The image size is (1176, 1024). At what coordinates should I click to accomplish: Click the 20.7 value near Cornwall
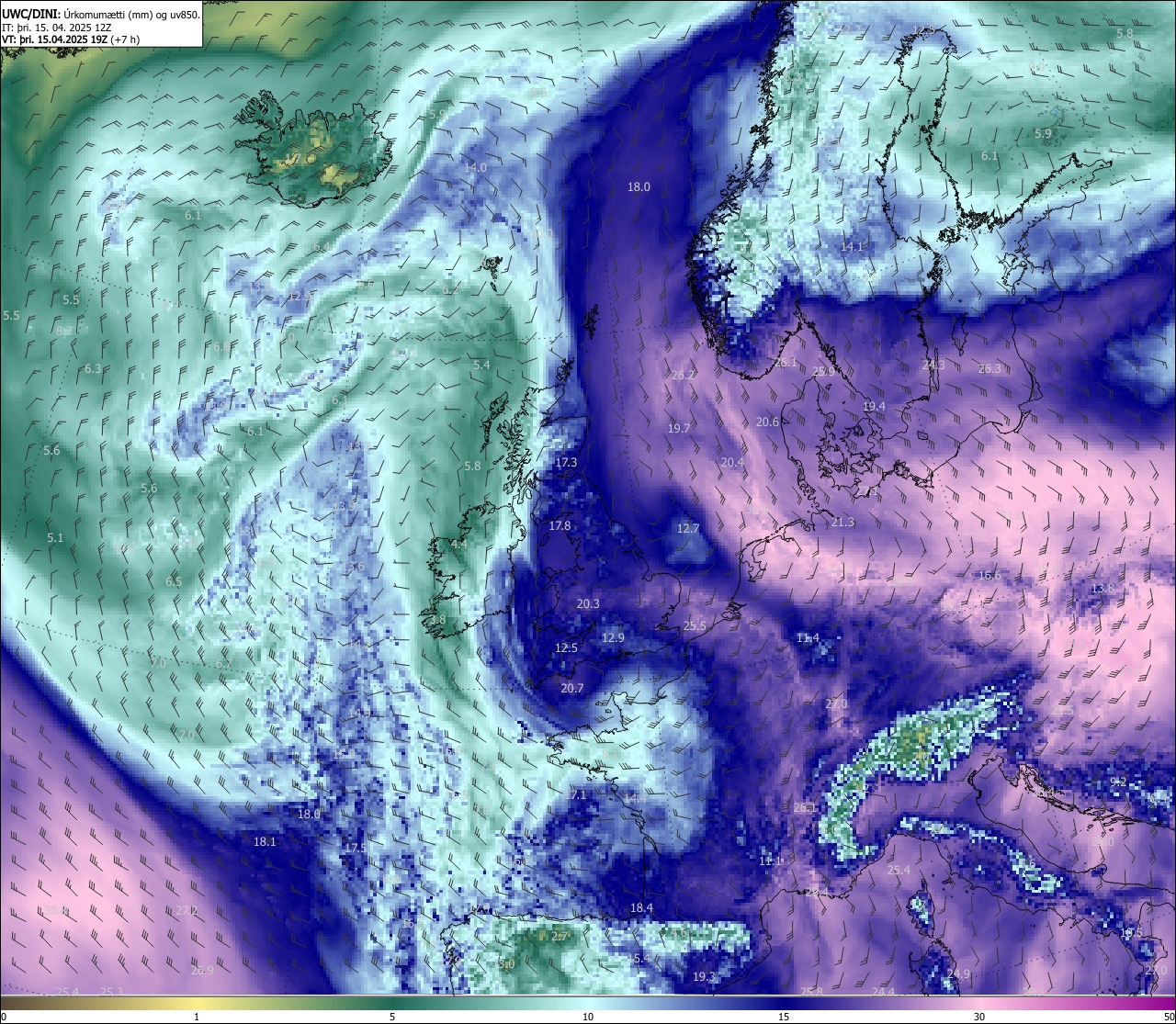pos(572,689)
